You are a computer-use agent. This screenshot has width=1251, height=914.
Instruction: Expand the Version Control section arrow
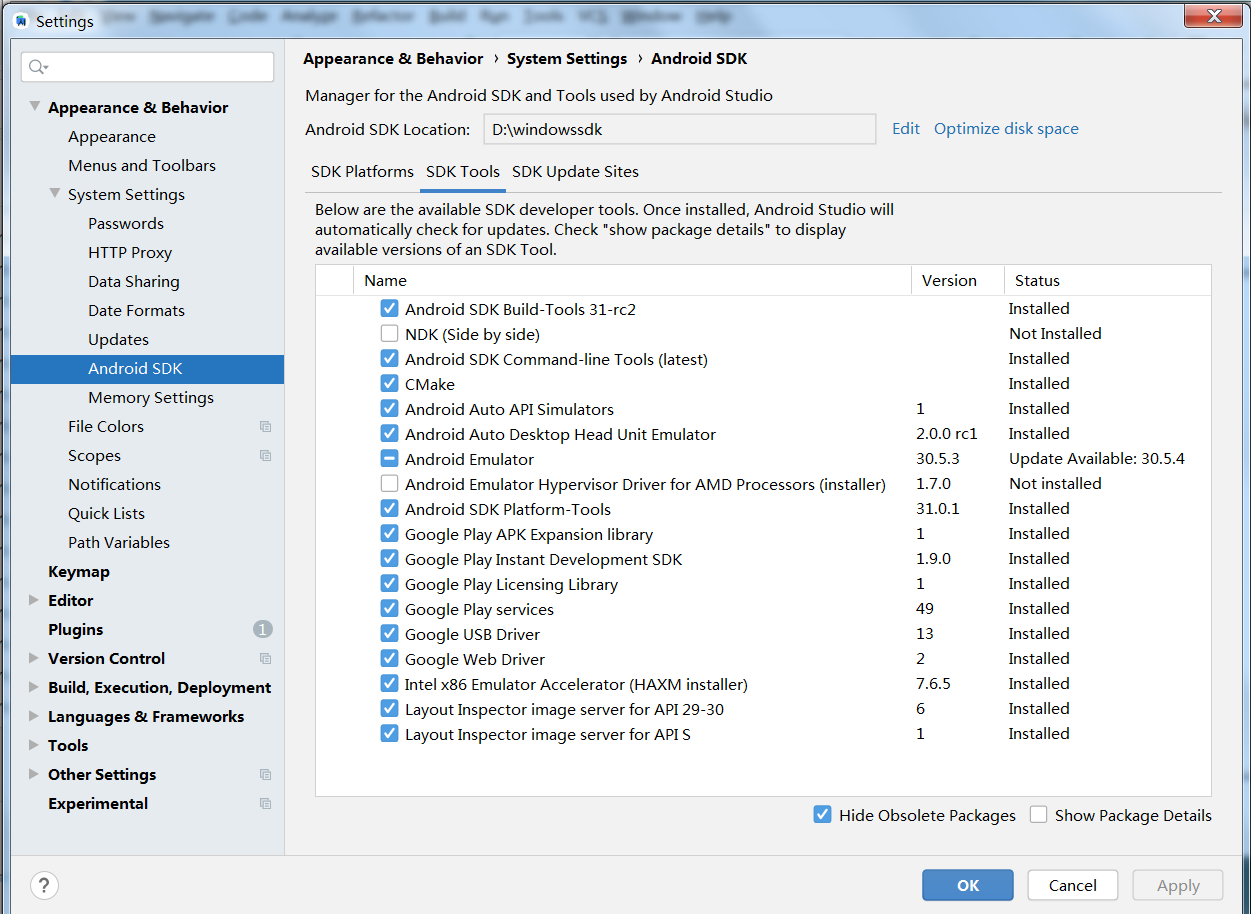pos(35,658)
